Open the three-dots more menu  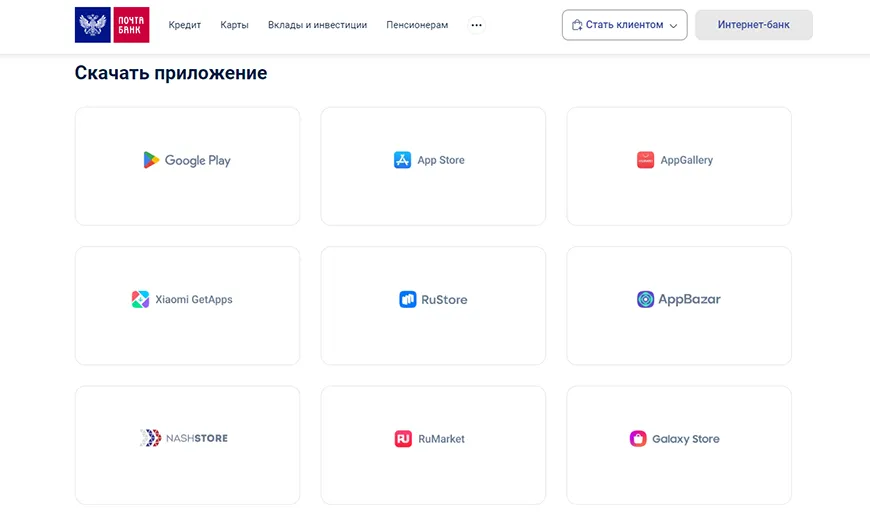pyautogui.click(x=476, y=25)
